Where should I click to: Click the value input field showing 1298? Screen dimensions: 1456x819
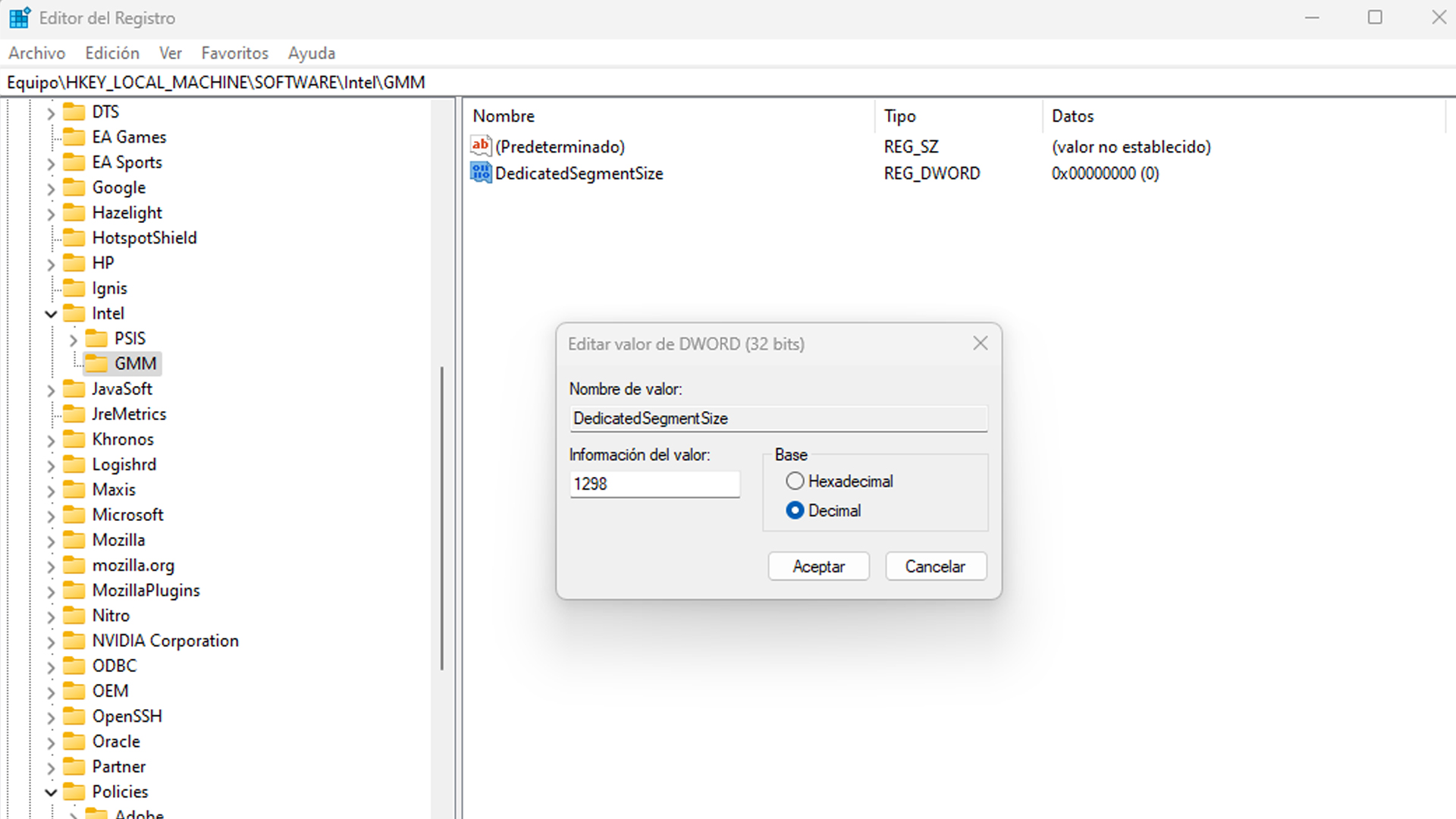[x=654, y=484]
